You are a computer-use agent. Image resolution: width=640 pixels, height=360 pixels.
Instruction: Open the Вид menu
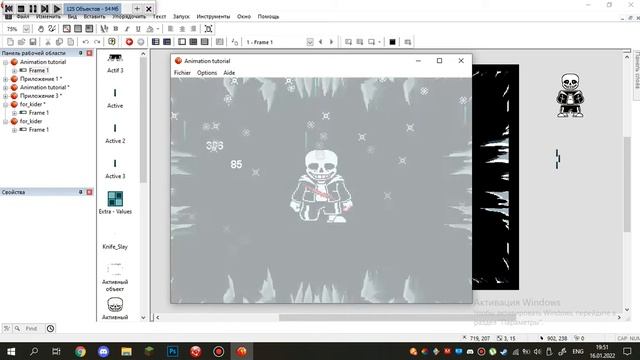coord(72,17)
